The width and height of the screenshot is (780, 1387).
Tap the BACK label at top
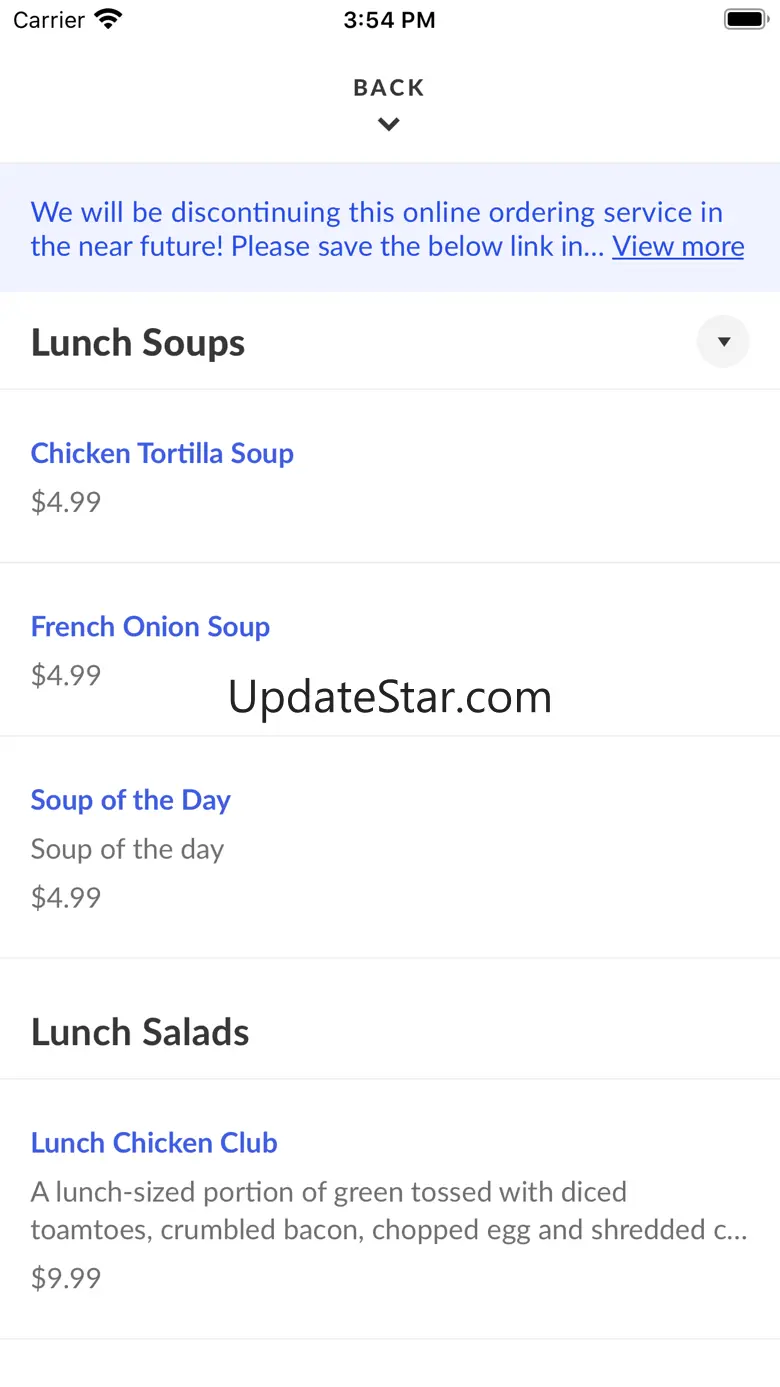pyautogui.click(x=389, y=88)
